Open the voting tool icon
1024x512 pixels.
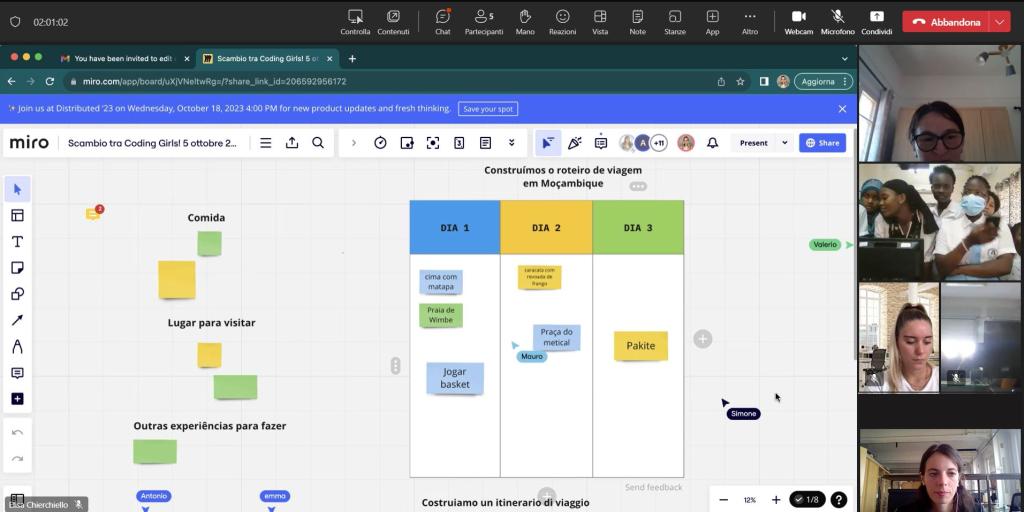(459, 143)
